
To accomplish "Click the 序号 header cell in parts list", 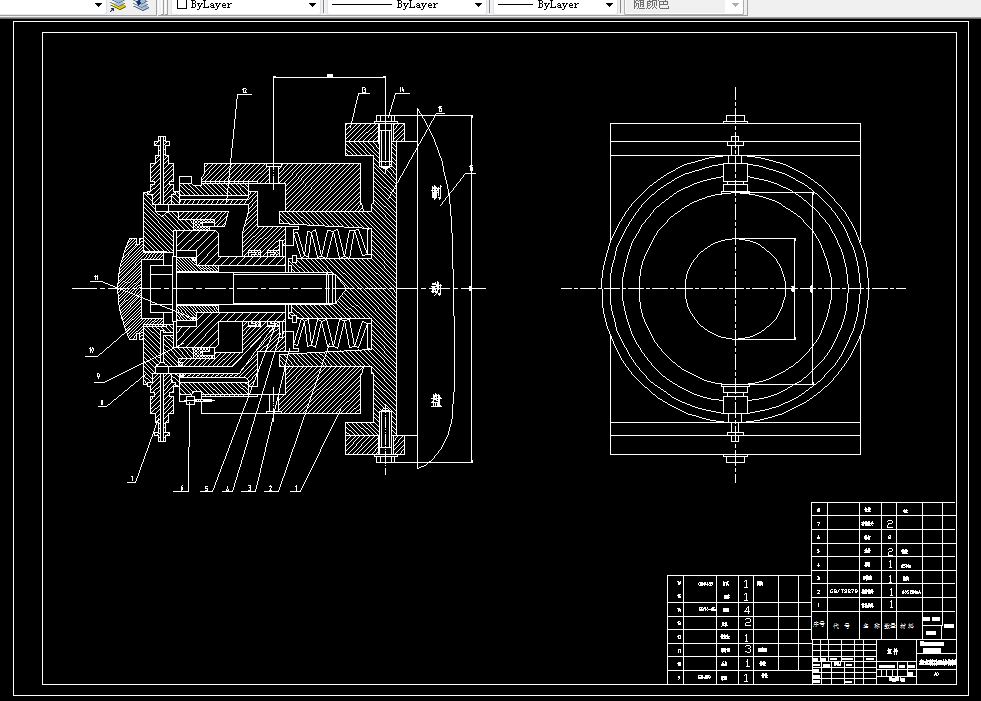I will point(819,625).
